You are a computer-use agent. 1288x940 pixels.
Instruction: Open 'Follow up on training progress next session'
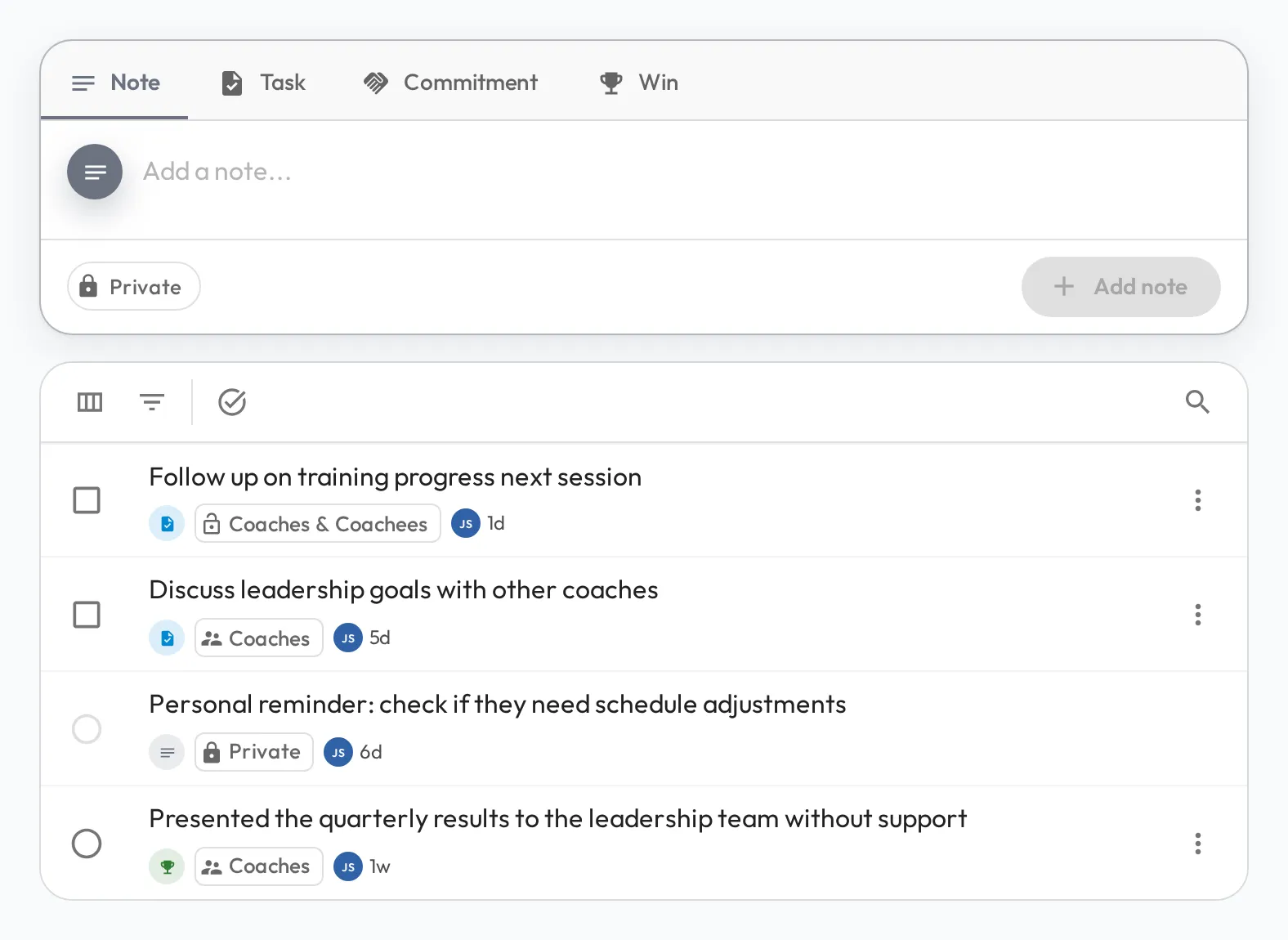tap(396, 477)
